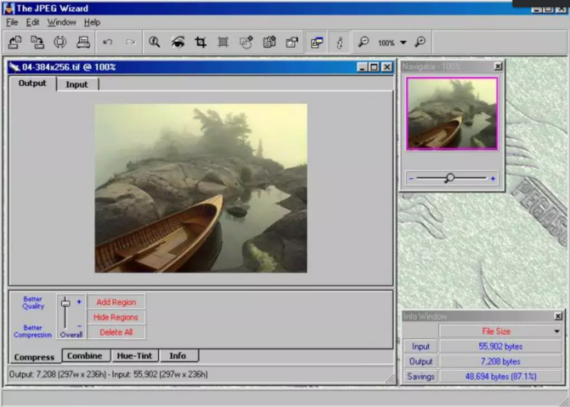Click the Hide Regions button
Image resolution: width=570 pixels, height=407 pixels.
coord(116,317)
